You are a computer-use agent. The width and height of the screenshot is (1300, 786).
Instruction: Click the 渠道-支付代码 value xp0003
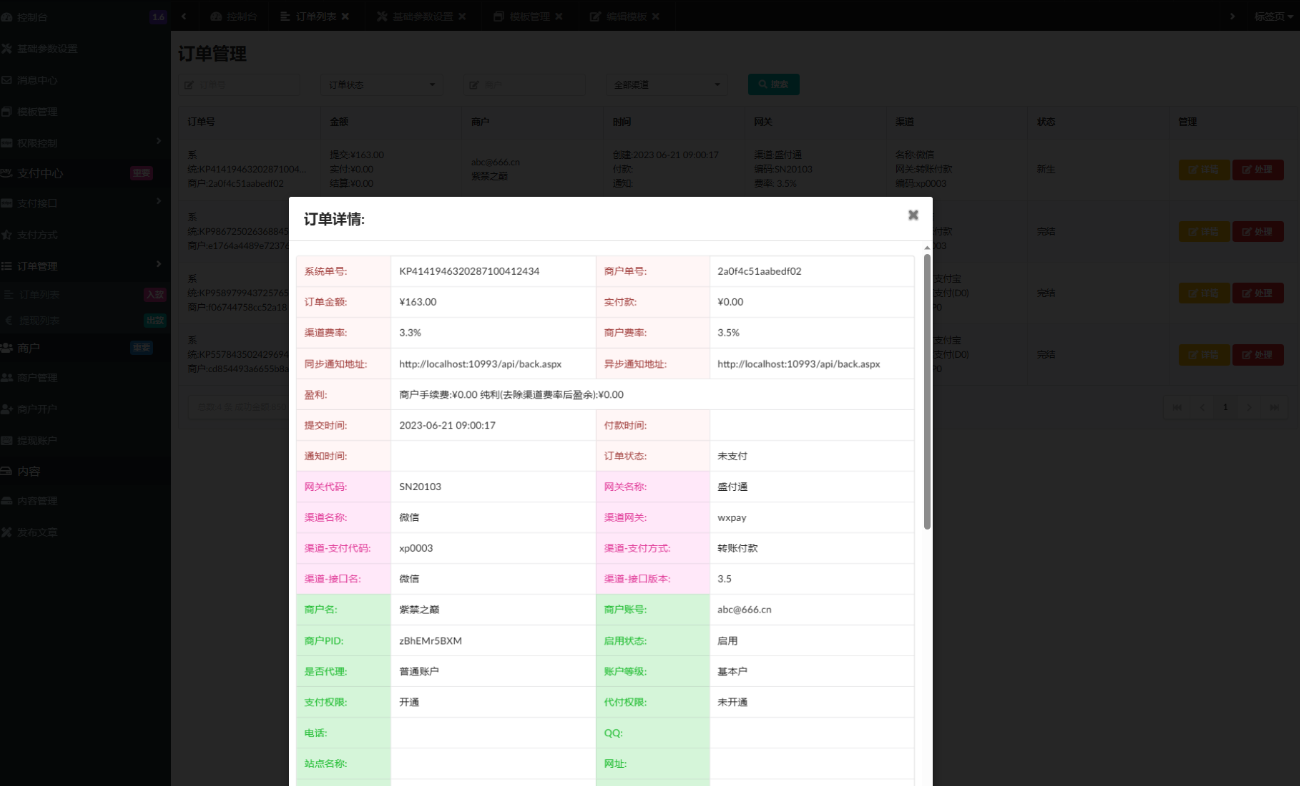pyautogui.click(x=416, y=548)
